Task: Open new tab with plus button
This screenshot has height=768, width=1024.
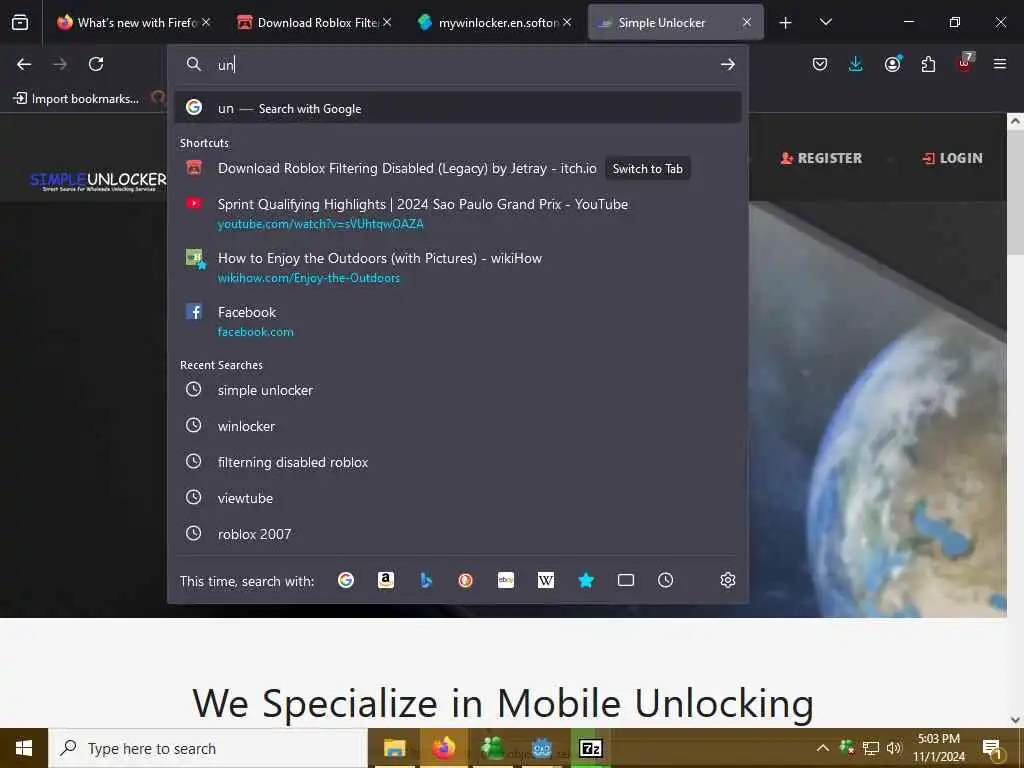Action: click(x=786, y=23)
